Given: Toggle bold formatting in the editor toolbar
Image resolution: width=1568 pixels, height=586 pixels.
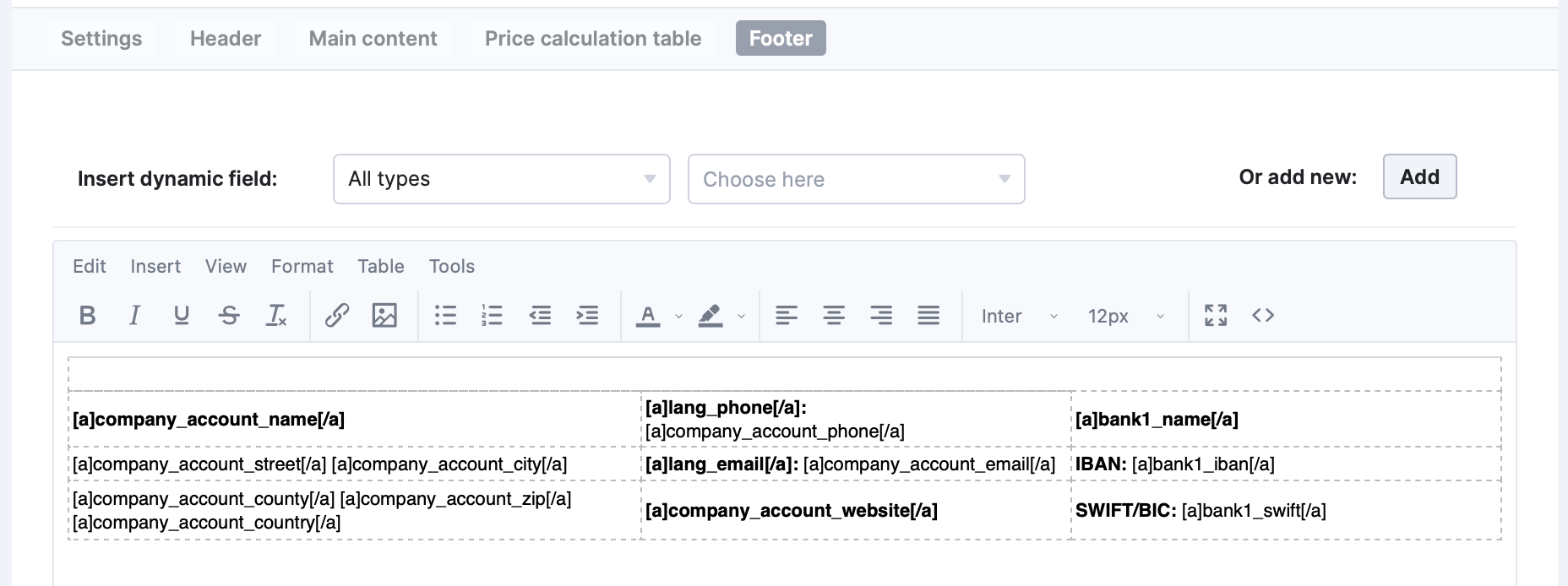Looking at the screenshot, I should [87, 316].
